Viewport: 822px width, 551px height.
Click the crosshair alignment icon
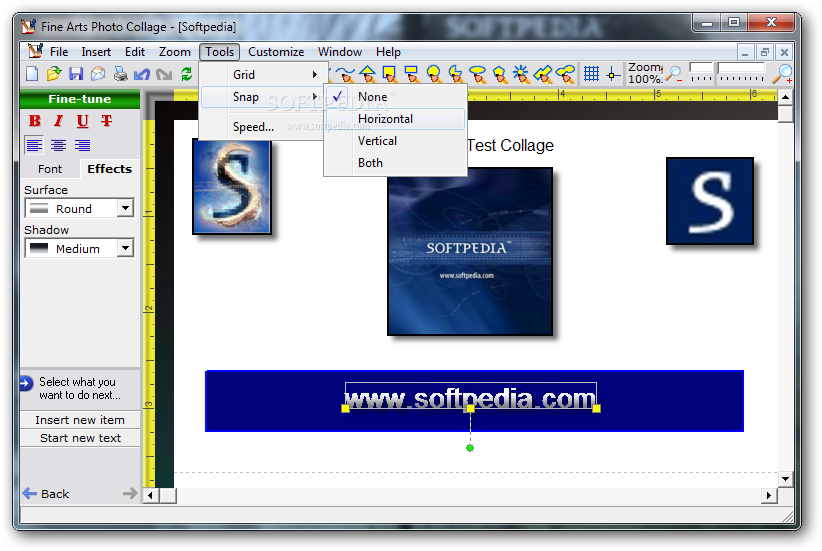coord(612,74)
